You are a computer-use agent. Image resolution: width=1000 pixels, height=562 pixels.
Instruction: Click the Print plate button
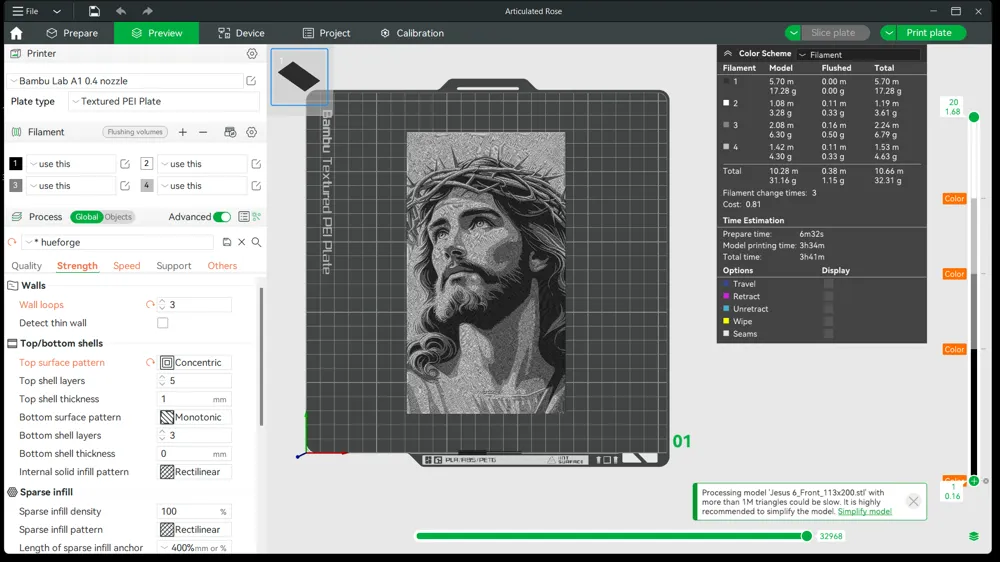pyautogui.click(x=931, y=33)
